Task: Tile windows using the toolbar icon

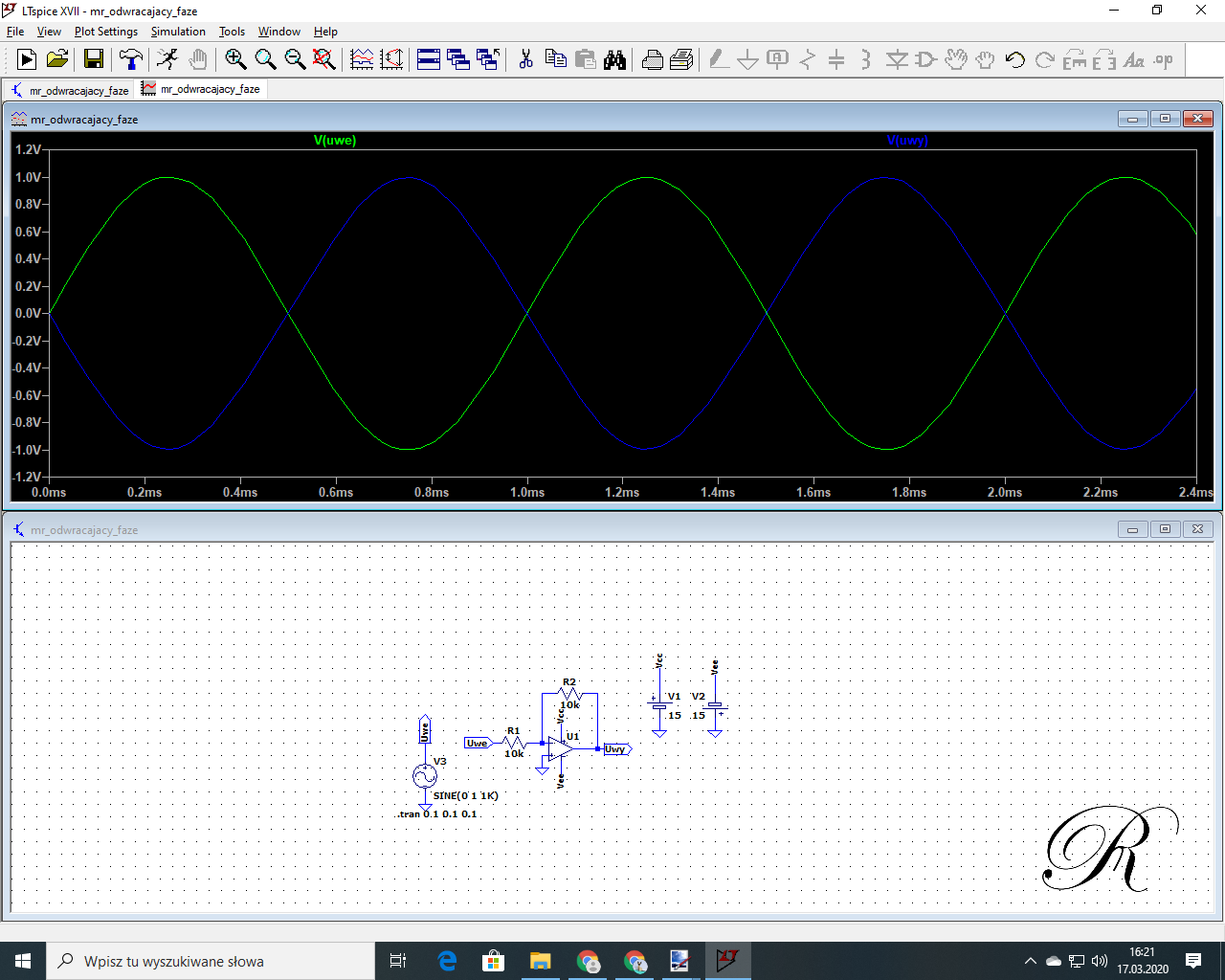Action: coord(429,59)
